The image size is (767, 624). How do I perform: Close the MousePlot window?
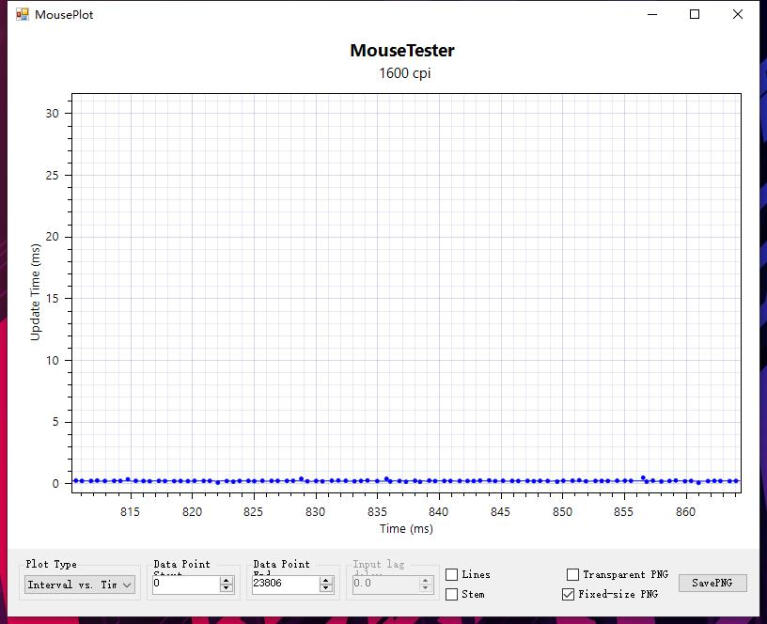point(738,15)
